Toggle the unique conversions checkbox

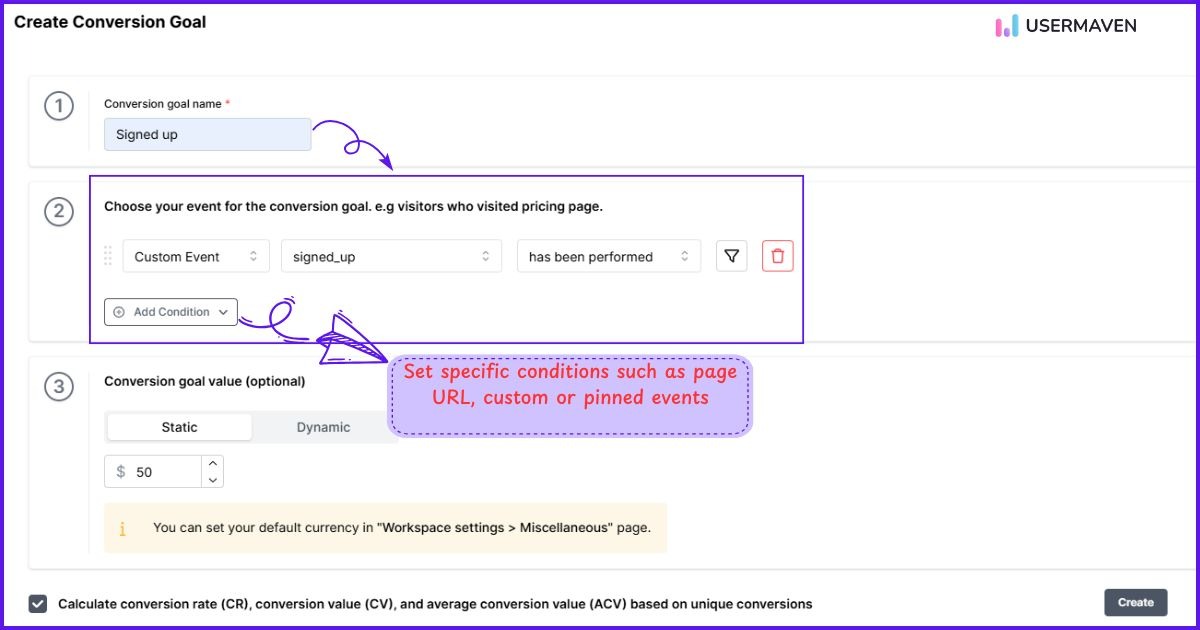pyautogui.click(x=38, y=603)
